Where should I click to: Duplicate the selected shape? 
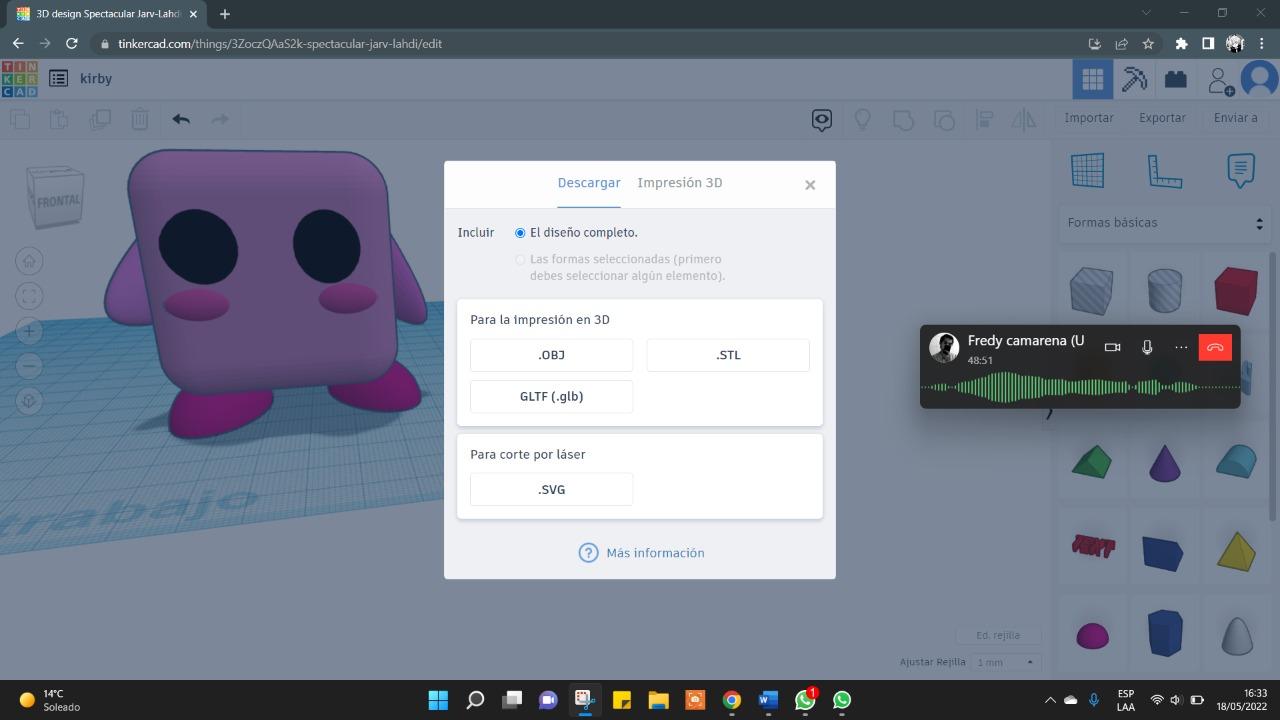pos(100,119)
